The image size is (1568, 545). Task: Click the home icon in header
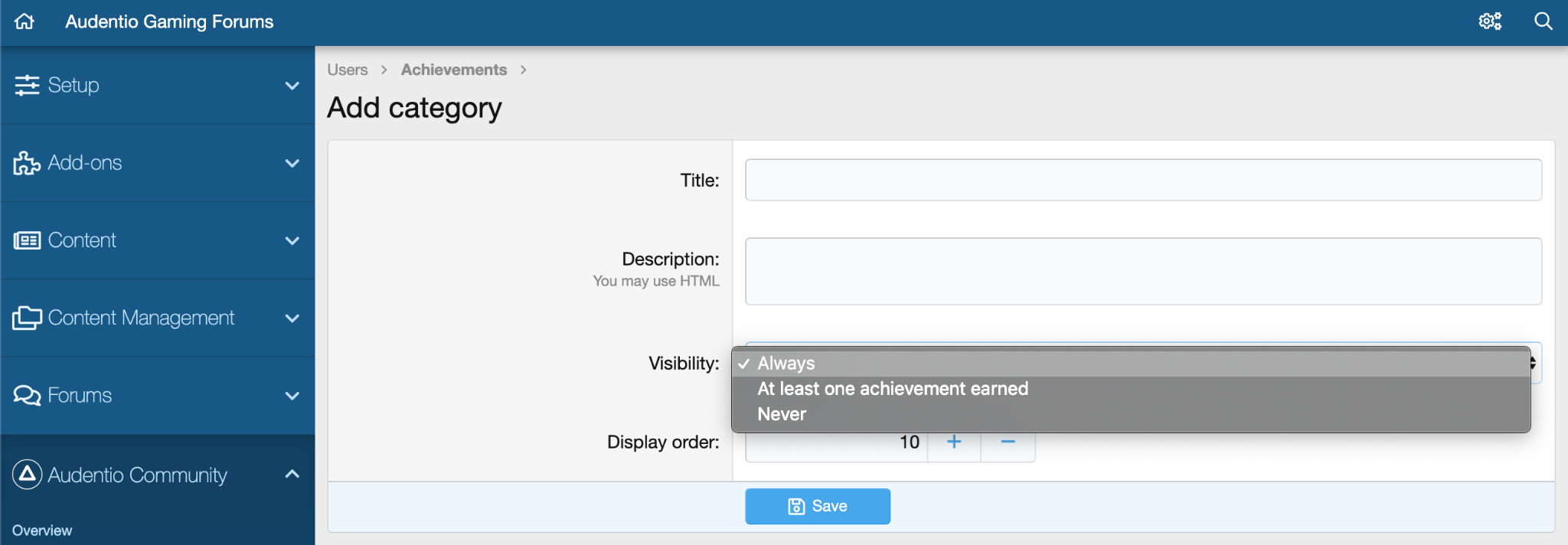[24, 21]
